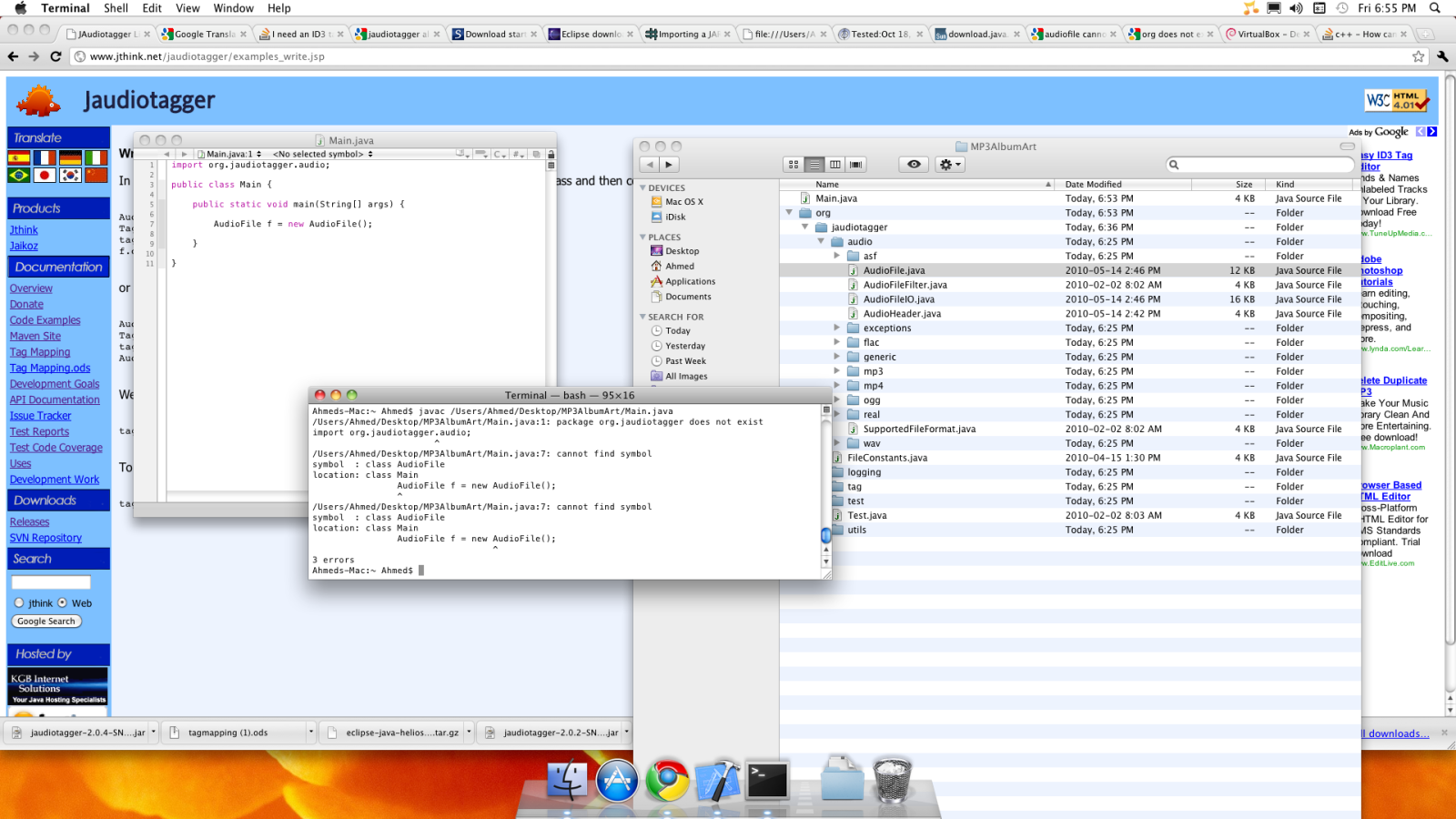Switch Finder to Cover Flow view
1456x819 pixels.
[856, 165]
